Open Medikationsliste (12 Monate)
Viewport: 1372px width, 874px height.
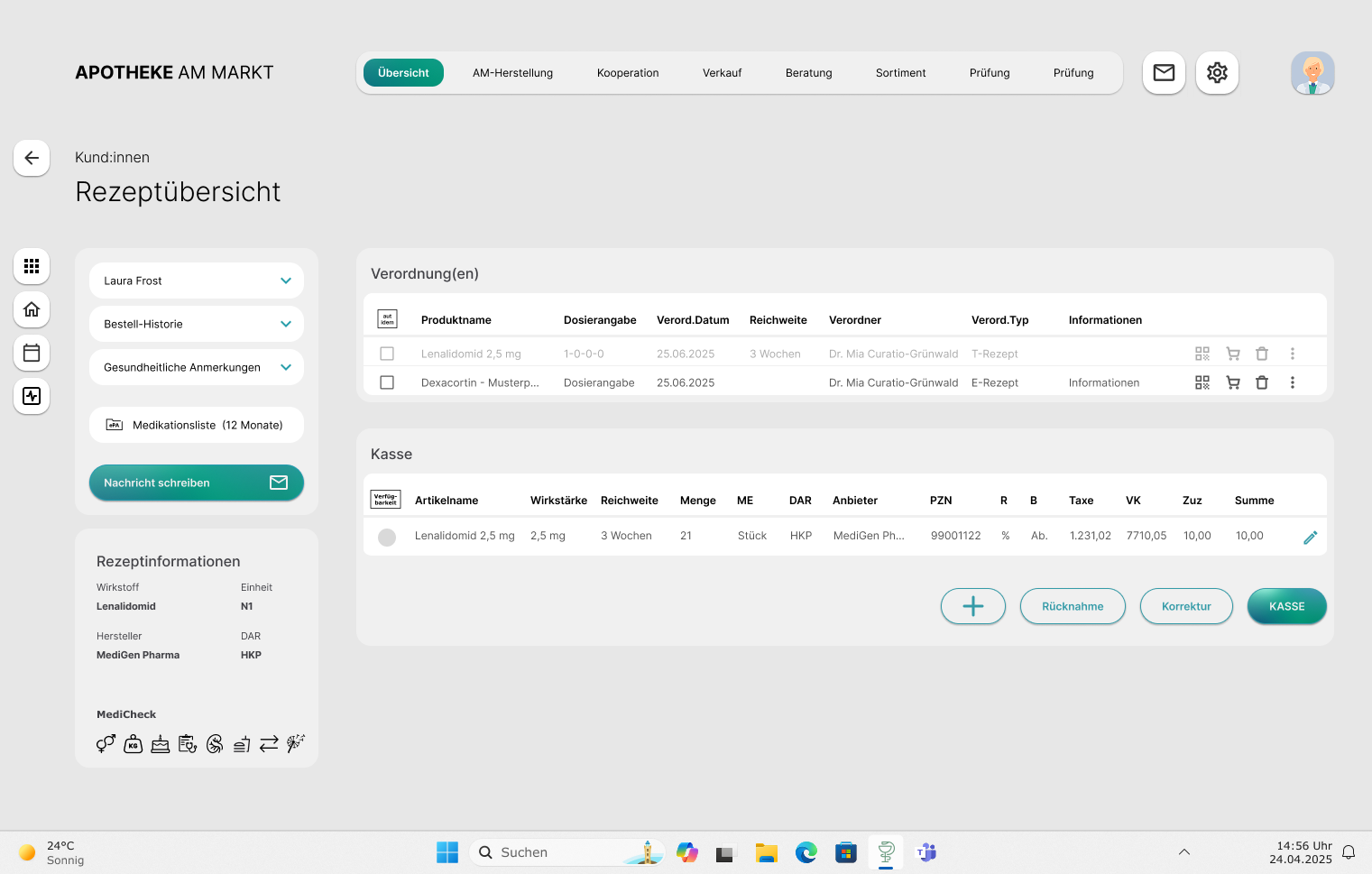tap(197, 425)
